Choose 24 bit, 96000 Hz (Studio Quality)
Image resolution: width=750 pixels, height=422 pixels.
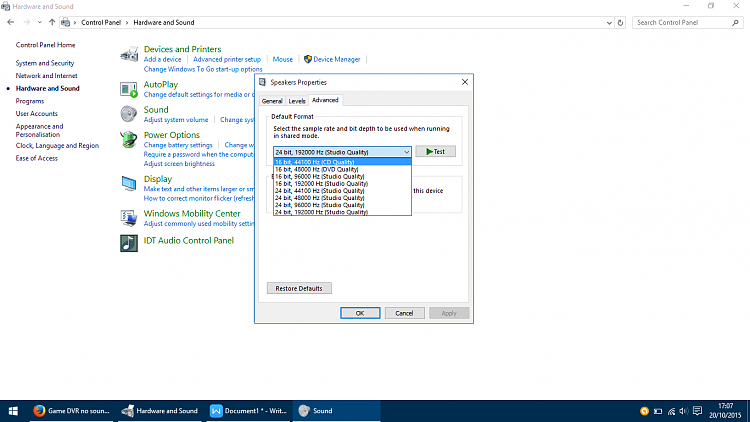342,205
